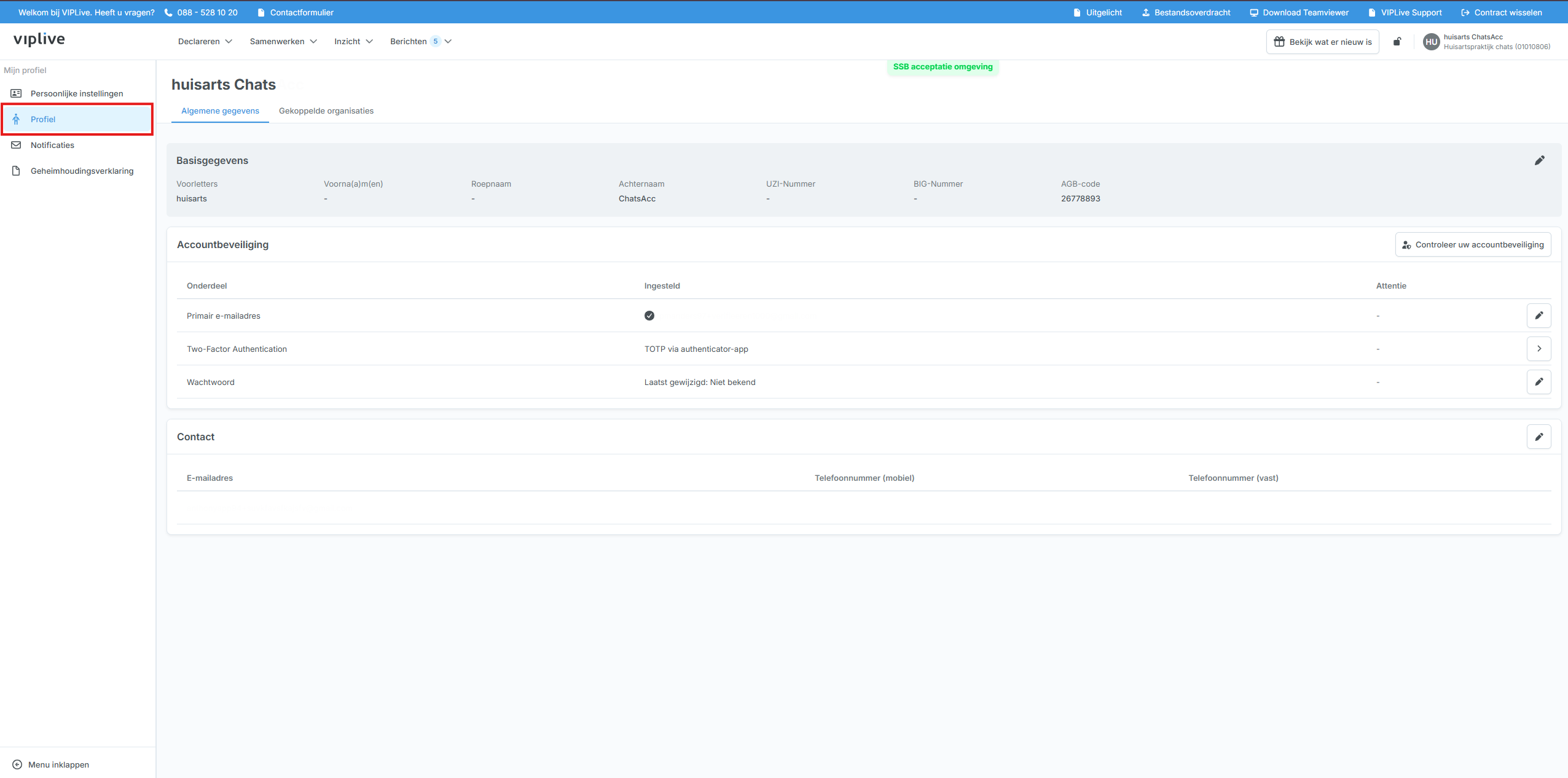Click the Voorletters value huisarts
The height and width of the screenshot is (778, 1568).
tap(192, 198)
